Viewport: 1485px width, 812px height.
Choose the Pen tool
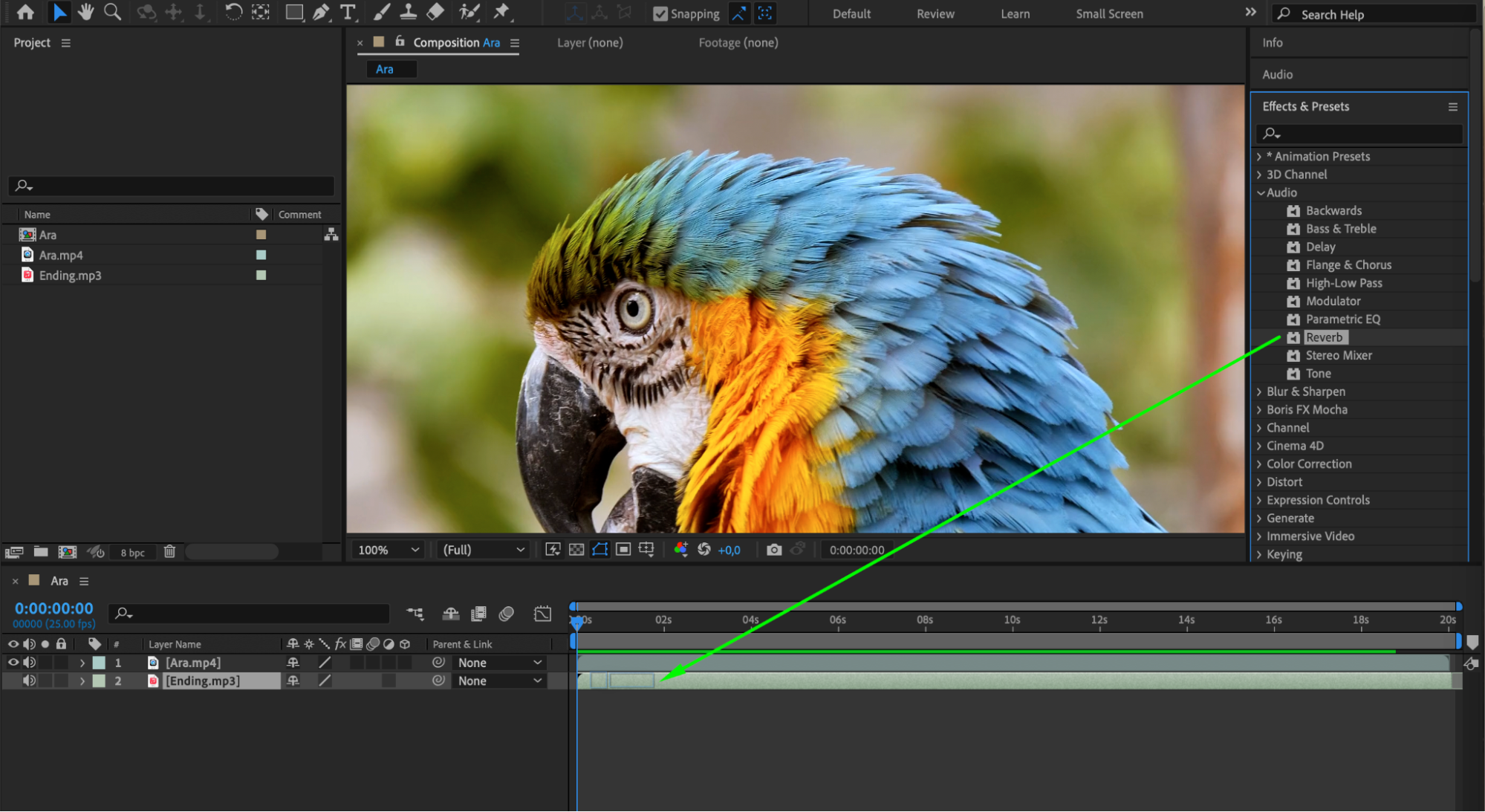tap(321, 12)
